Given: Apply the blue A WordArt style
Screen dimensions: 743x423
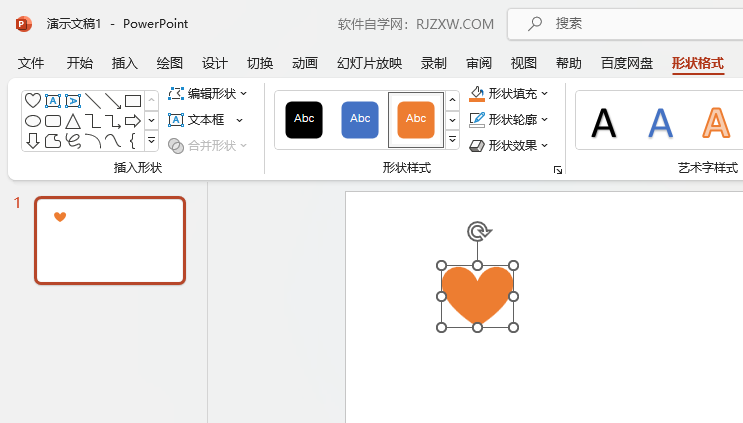Looking at the screenshot, I should 660,123.
